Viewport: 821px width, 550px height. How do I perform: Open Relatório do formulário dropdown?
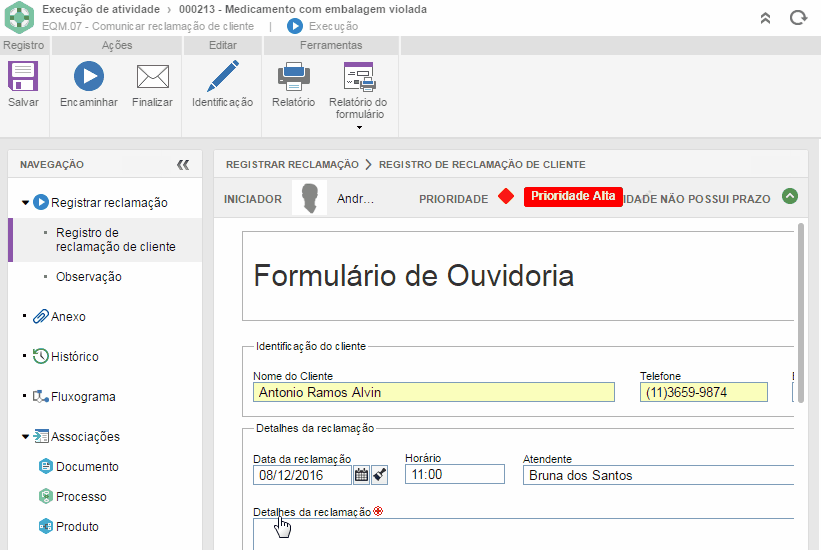pyautogui.click(x=358, y=127)
